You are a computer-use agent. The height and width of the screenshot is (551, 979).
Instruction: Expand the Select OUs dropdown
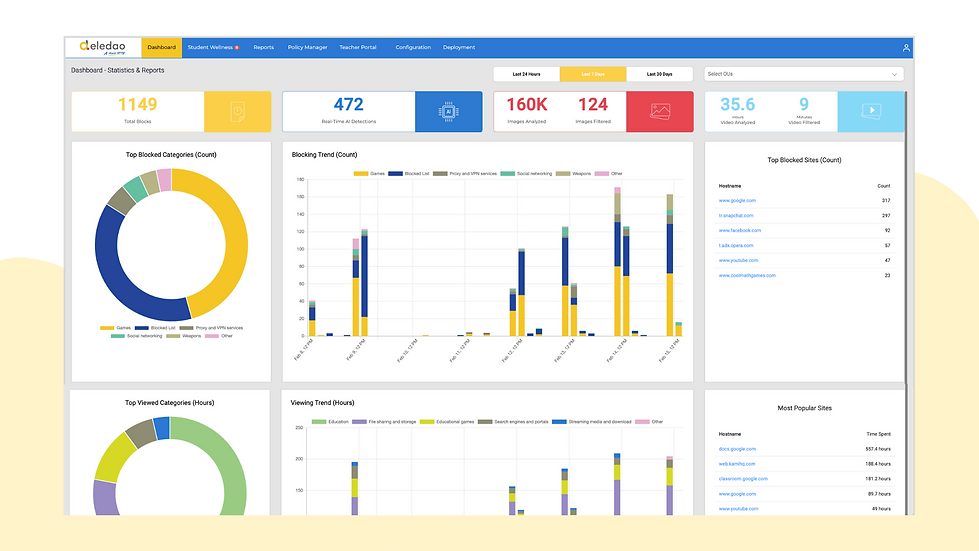click(x=804, y=74)
